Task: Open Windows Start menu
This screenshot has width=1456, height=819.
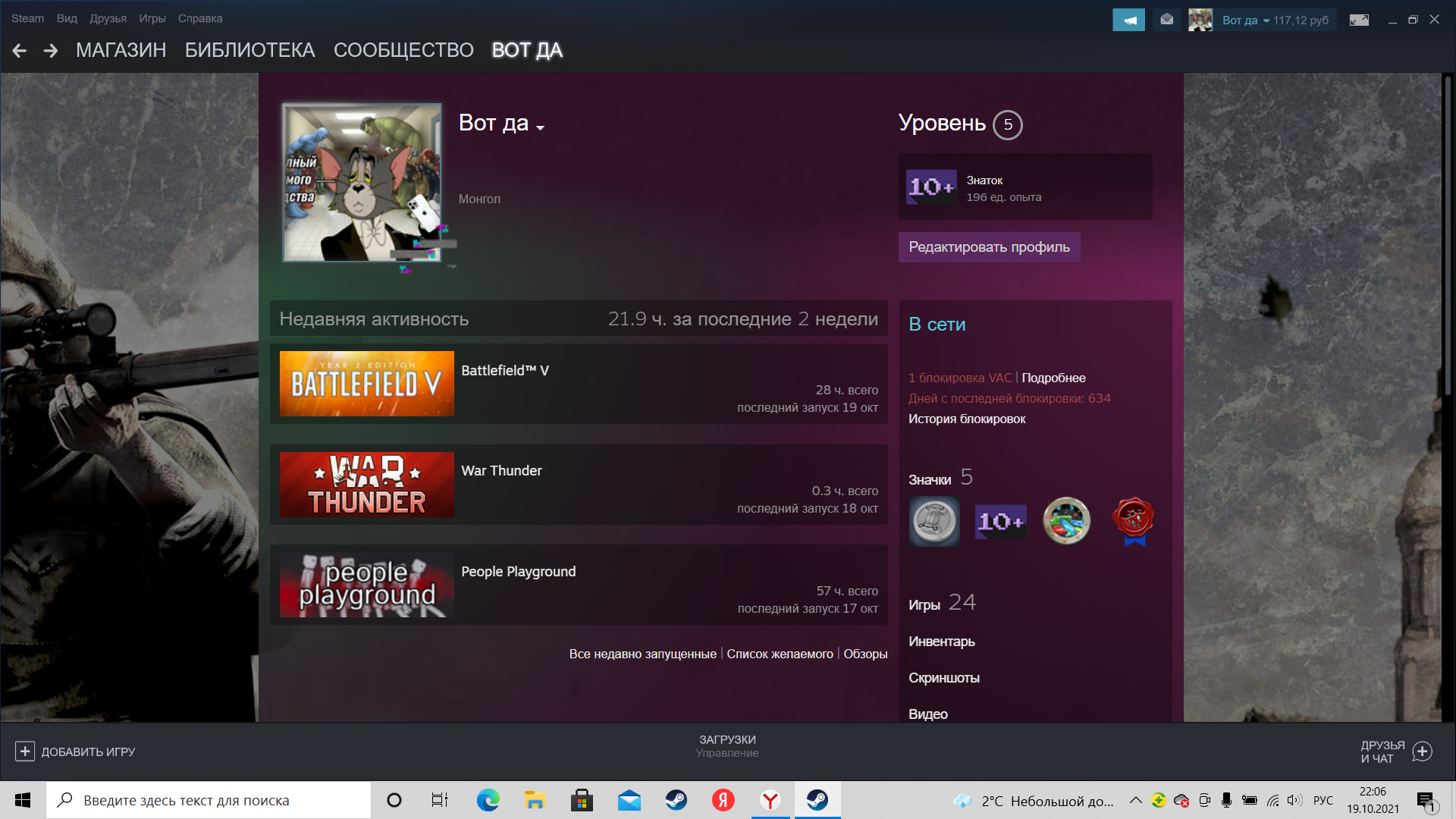Action: point(23,800)
